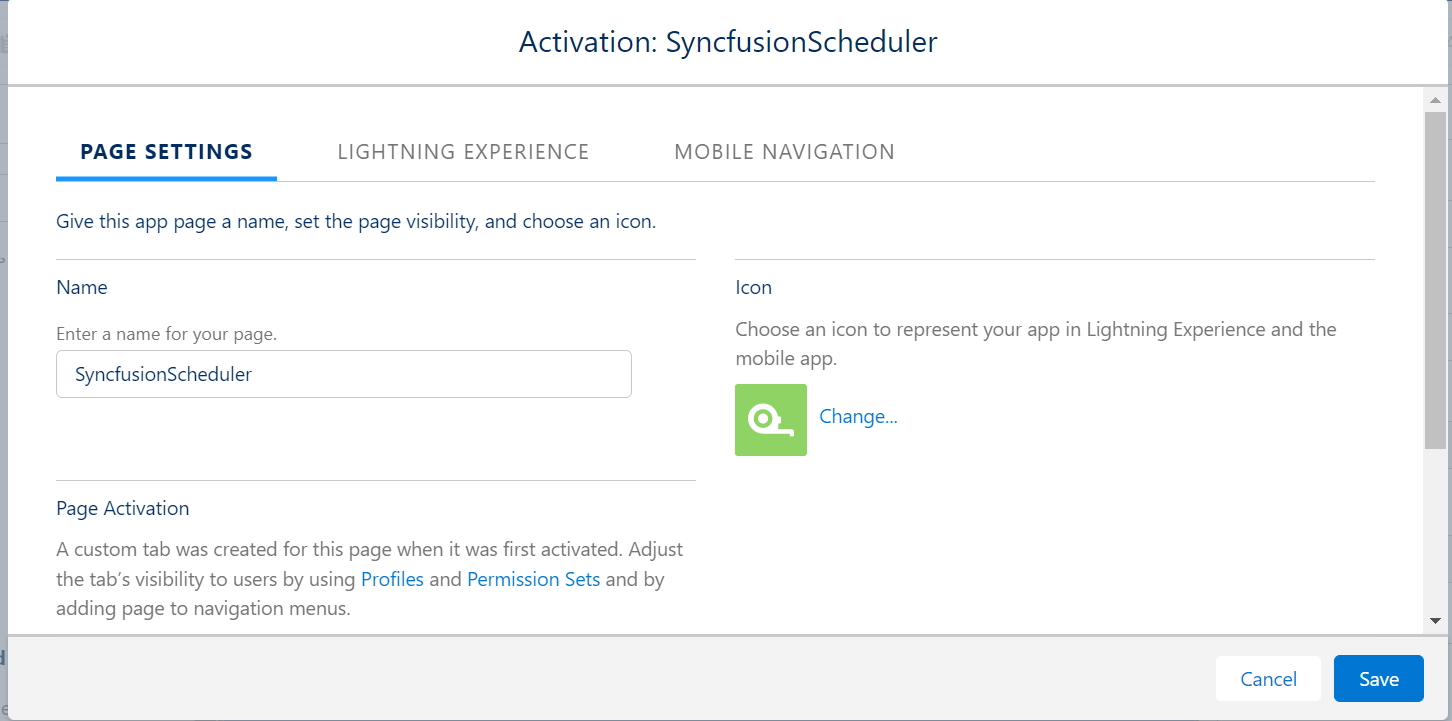Click the Name section label
Viewport: 1452px width, 721px height.
click(x=81, y=287)
